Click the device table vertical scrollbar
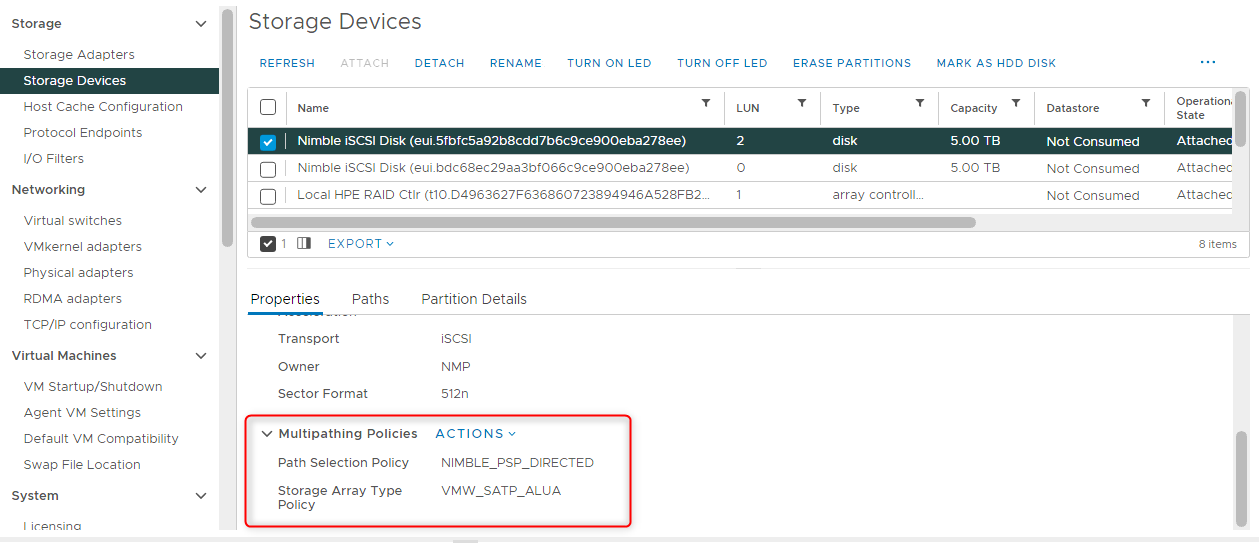1259x543 pixels. click(x=1240, y=120)
